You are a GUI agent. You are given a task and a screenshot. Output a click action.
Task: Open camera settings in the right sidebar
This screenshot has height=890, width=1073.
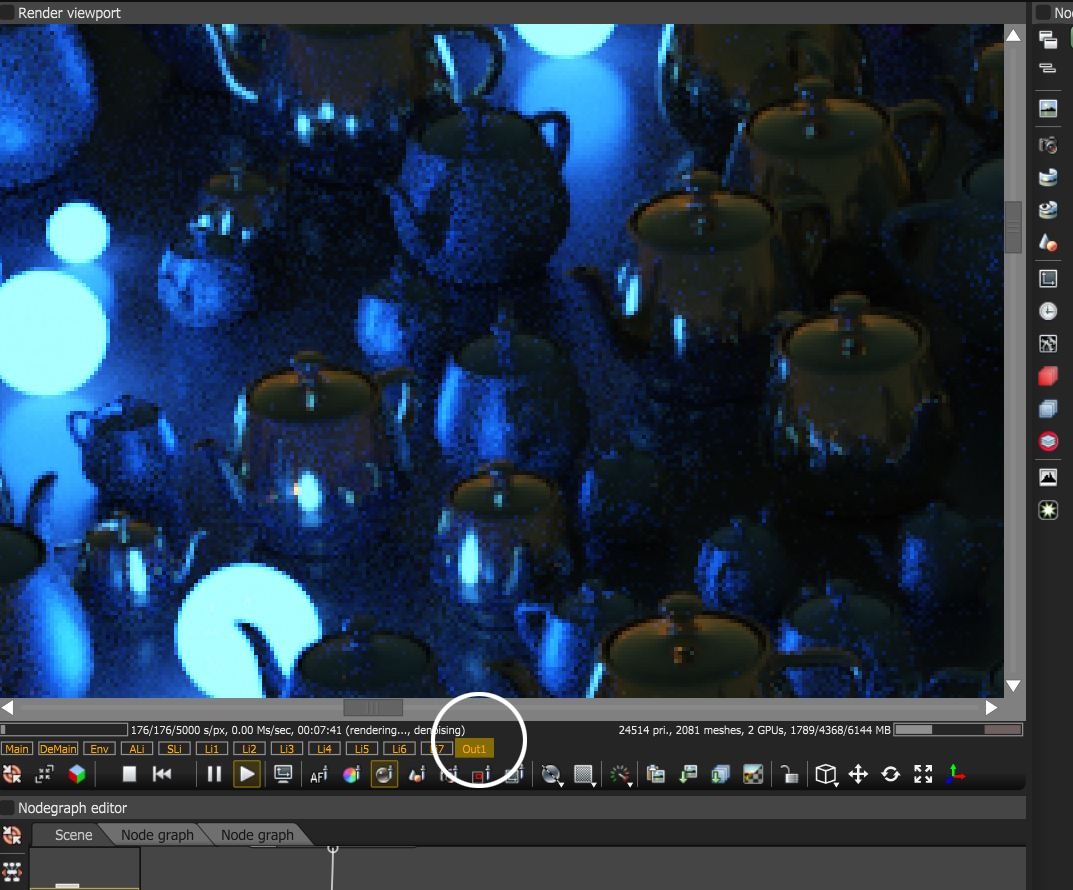(x=1048, y=144)
